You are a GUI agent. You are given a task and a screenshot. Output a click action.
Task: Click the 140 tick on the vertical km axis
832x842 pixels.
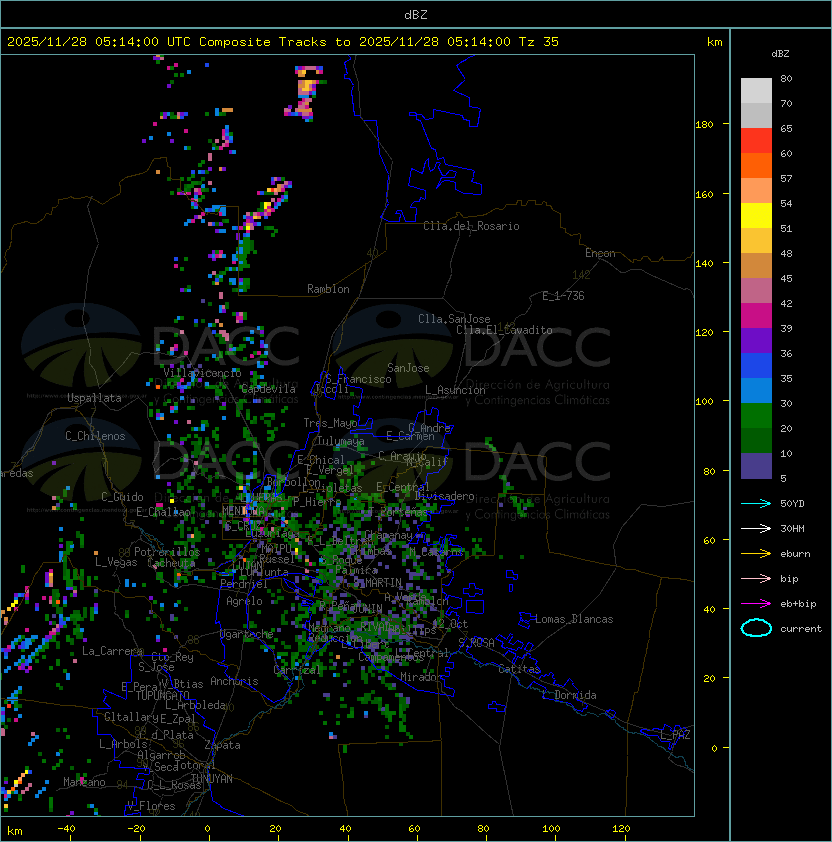click(x=704, y=264)
